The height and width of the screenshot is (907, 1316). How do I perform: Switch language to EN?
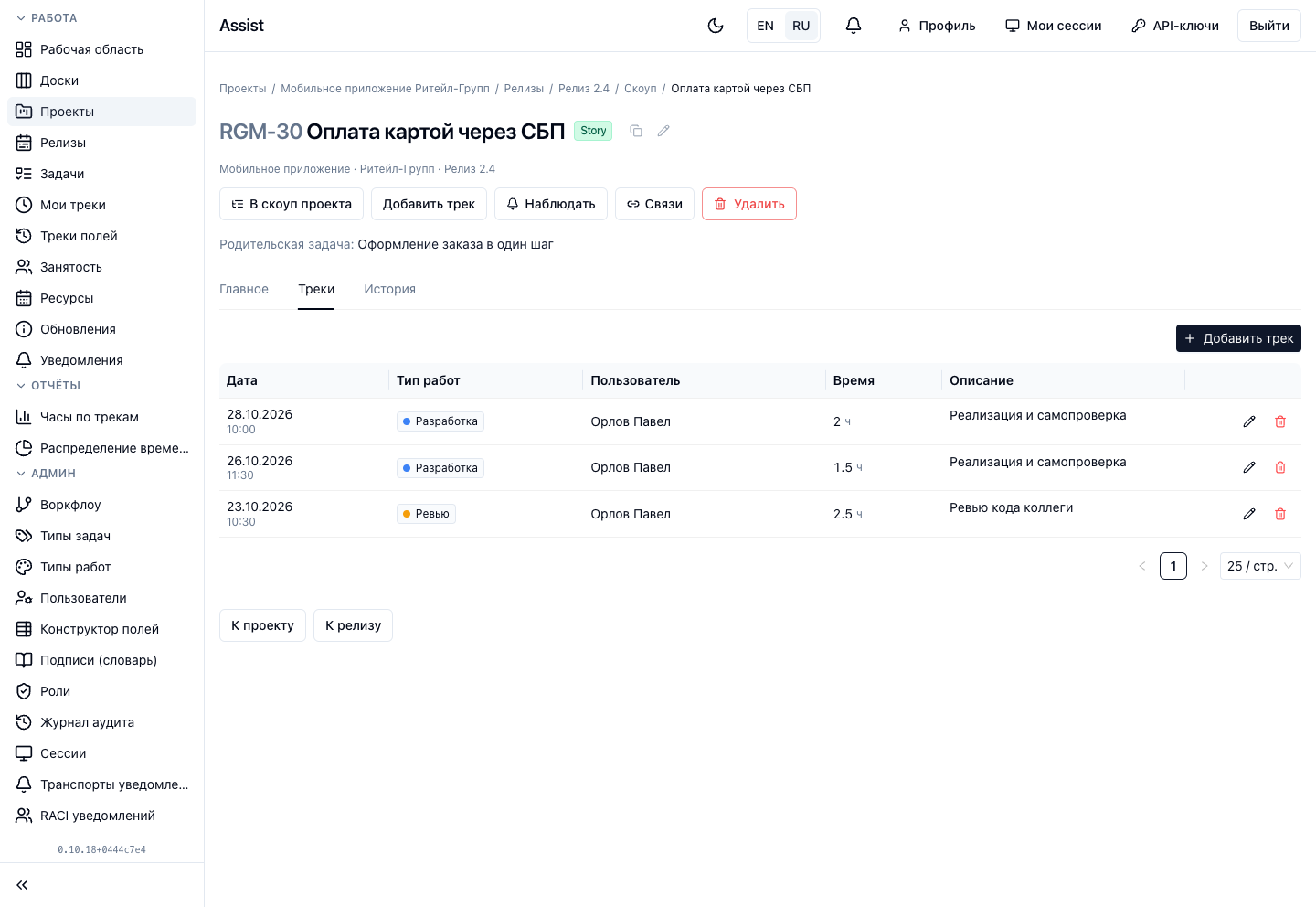click(x=766, y=26)
